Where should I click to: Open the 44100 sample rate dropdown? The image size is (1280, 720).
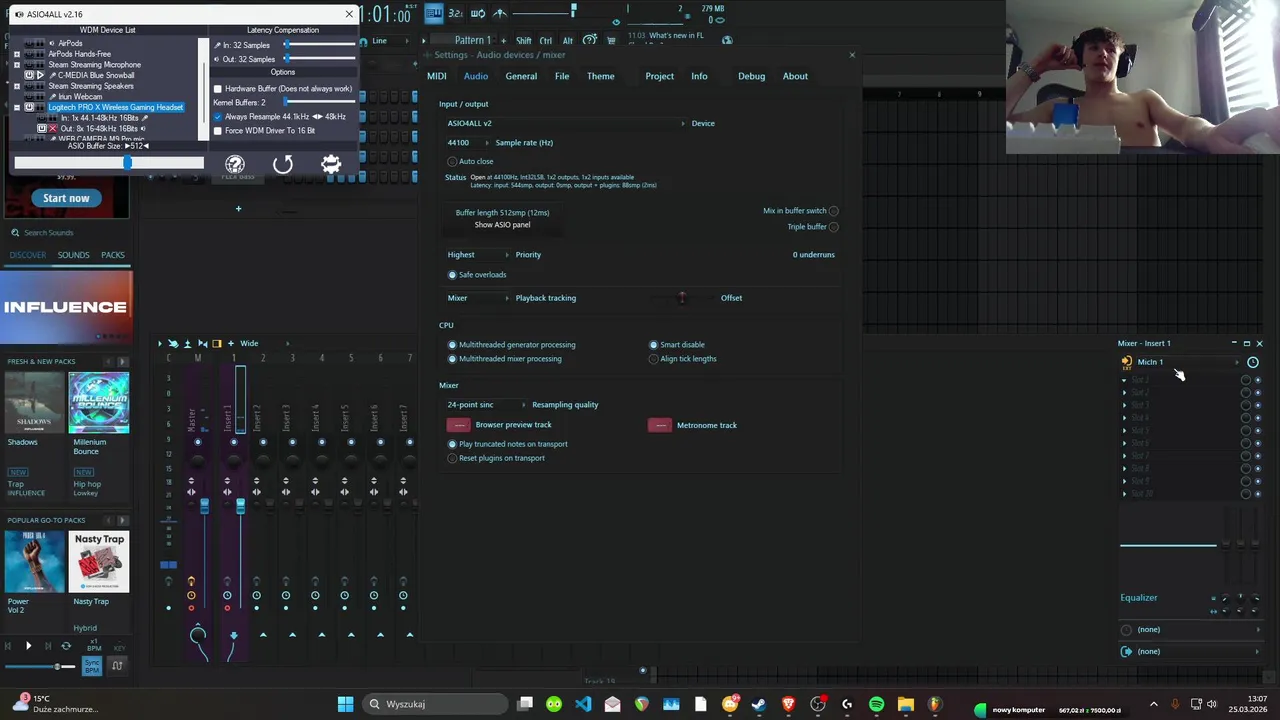click(x=466, y=143)
